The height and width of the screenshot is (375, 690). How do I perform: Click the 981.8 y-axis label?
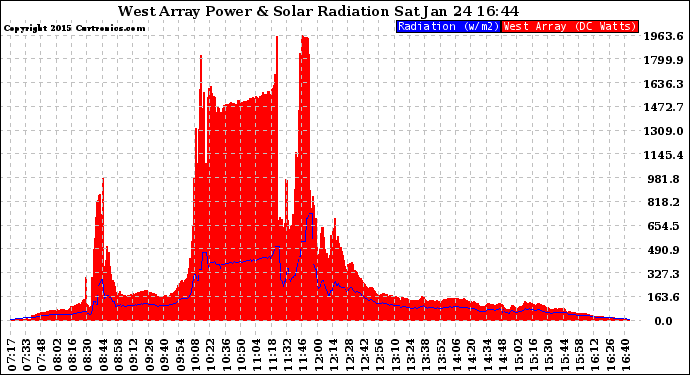[665, 179]
